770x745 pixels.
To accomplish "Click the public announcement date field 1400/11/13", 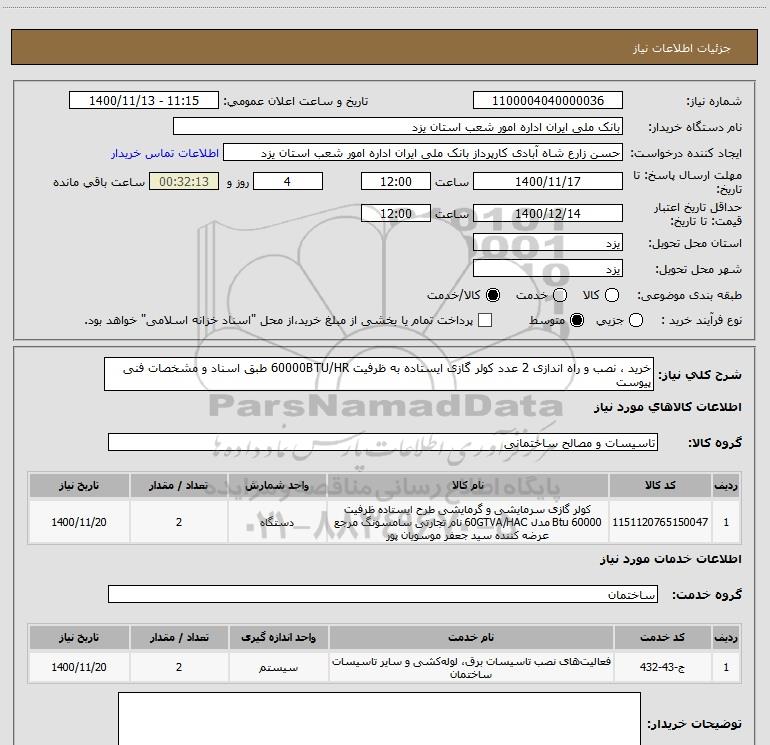I will point(144,101).
